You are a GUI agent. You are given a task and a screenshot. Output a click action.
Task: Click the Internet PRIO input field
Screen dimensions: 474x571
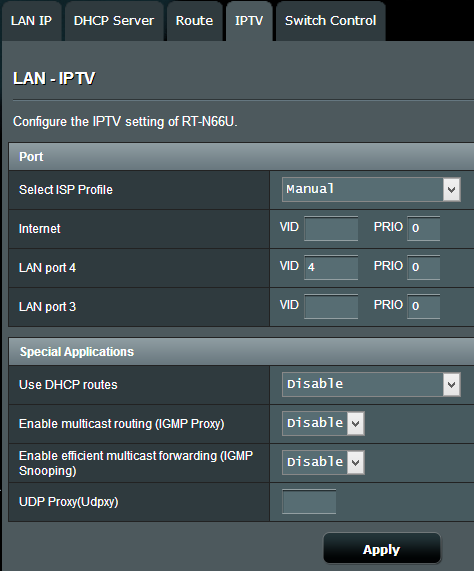pyautogui.click(x=423, y=228)
